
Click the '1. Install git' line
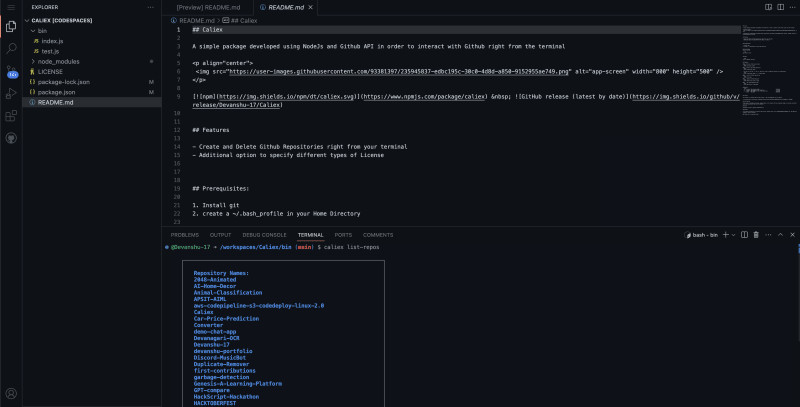216,205
